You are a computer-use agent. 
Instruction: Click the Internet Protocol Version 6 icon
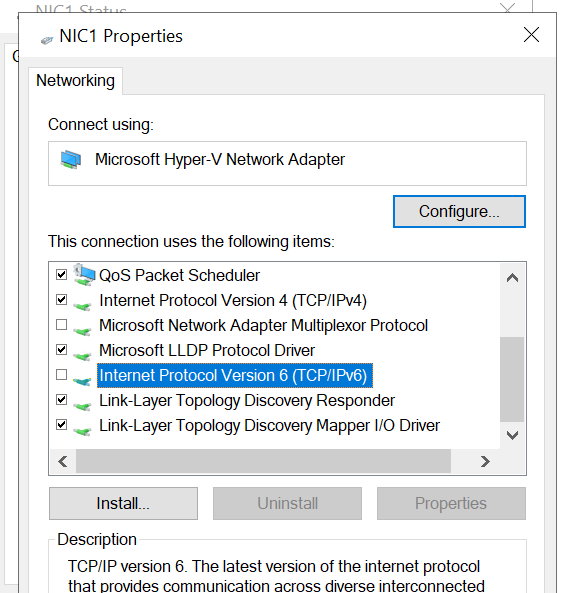[x=82, y=380]
